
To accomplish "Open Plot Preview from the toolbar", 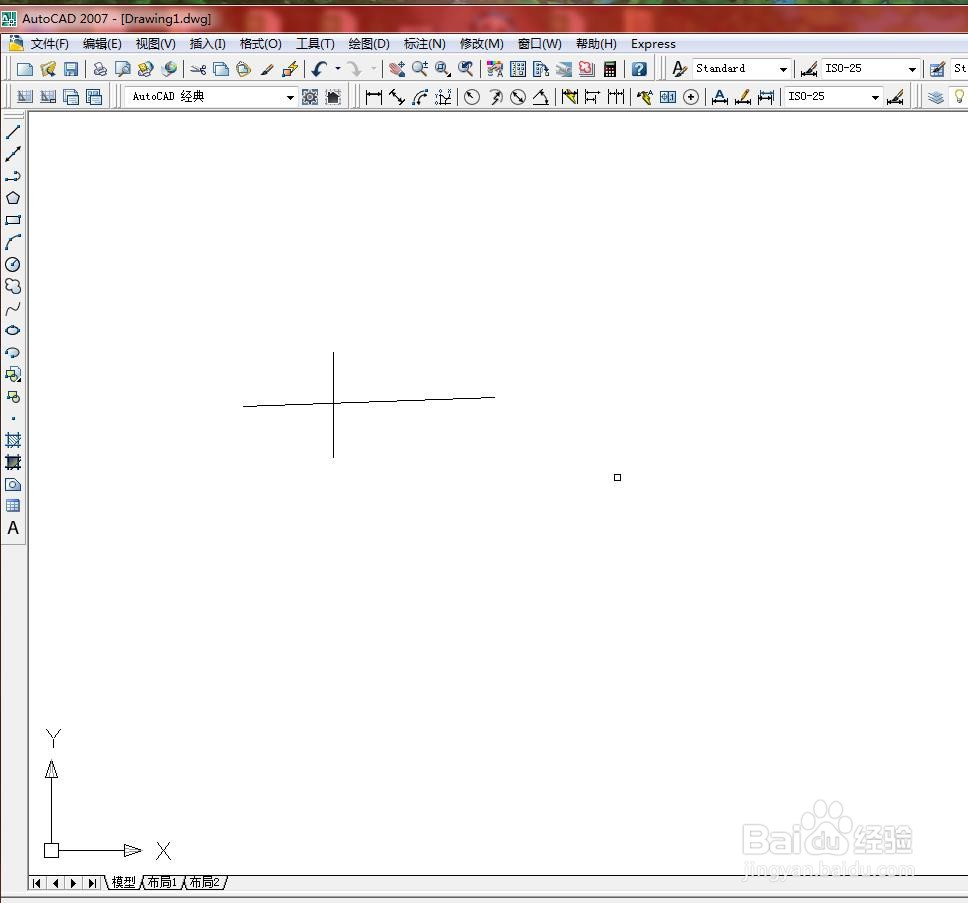I will [x=122, y=69].
